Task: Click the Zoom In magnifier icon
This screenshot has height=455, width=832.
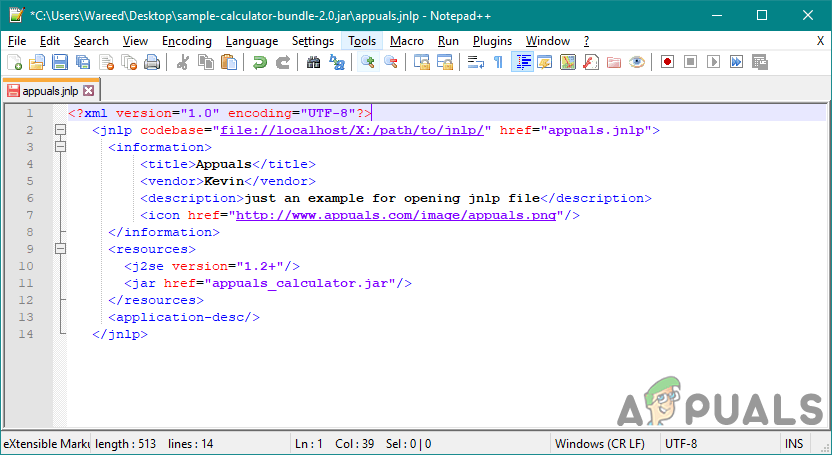Action: pos(368,62)
